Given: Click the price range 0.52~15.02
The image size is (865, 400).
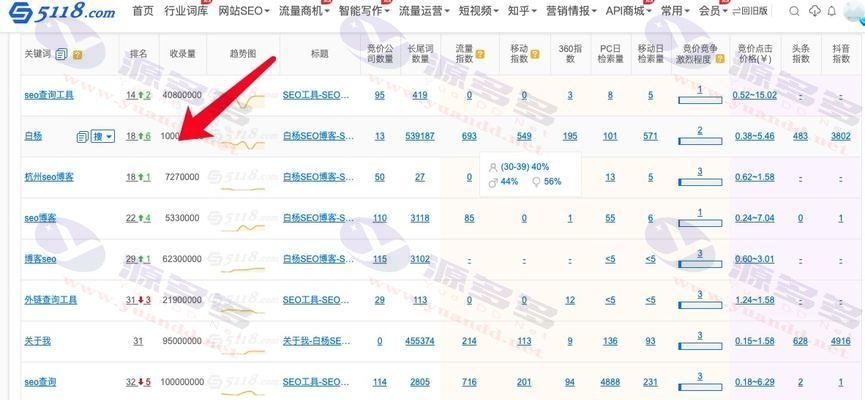Looking at the screenshot, I should [x=755, y=95].
